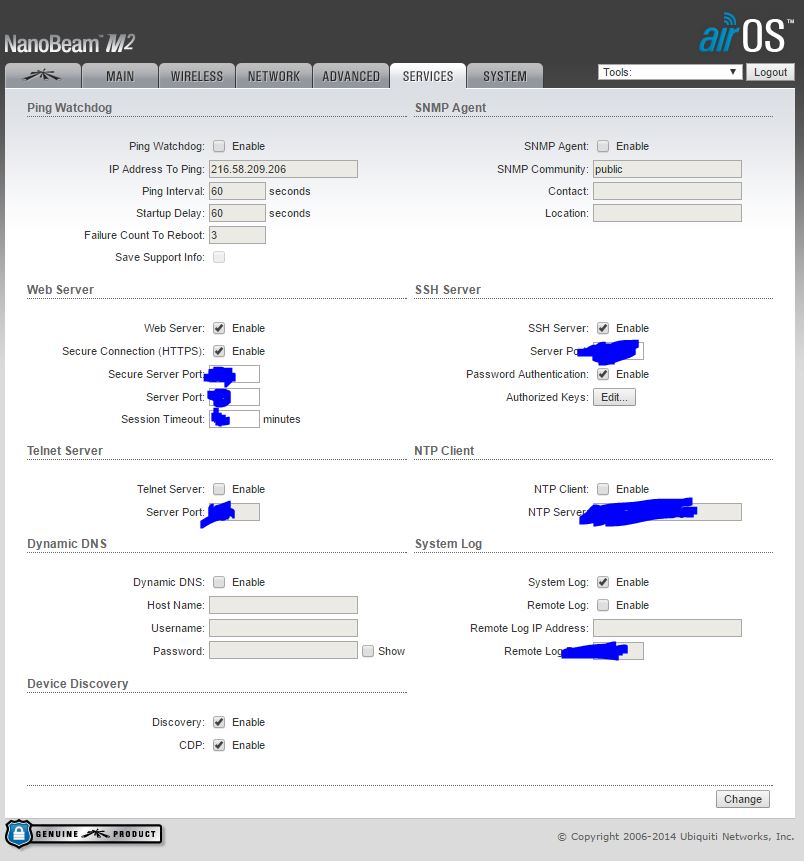Enable the NTP Client checkbox
Image resolution: width=804 pixels, height=861 pixels.
(603, 489)
